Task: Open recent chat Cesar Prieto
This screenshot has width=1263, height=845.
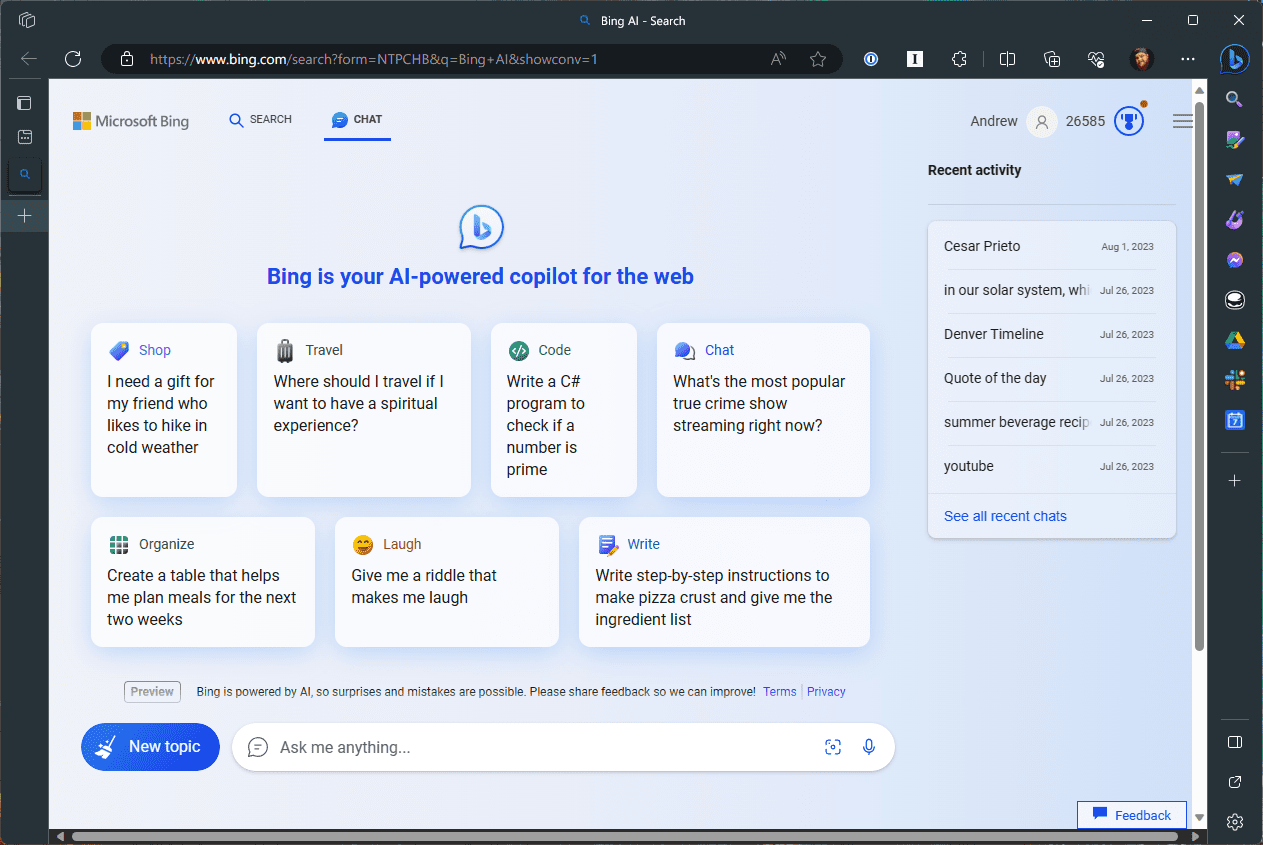Action: (1049, 246)
